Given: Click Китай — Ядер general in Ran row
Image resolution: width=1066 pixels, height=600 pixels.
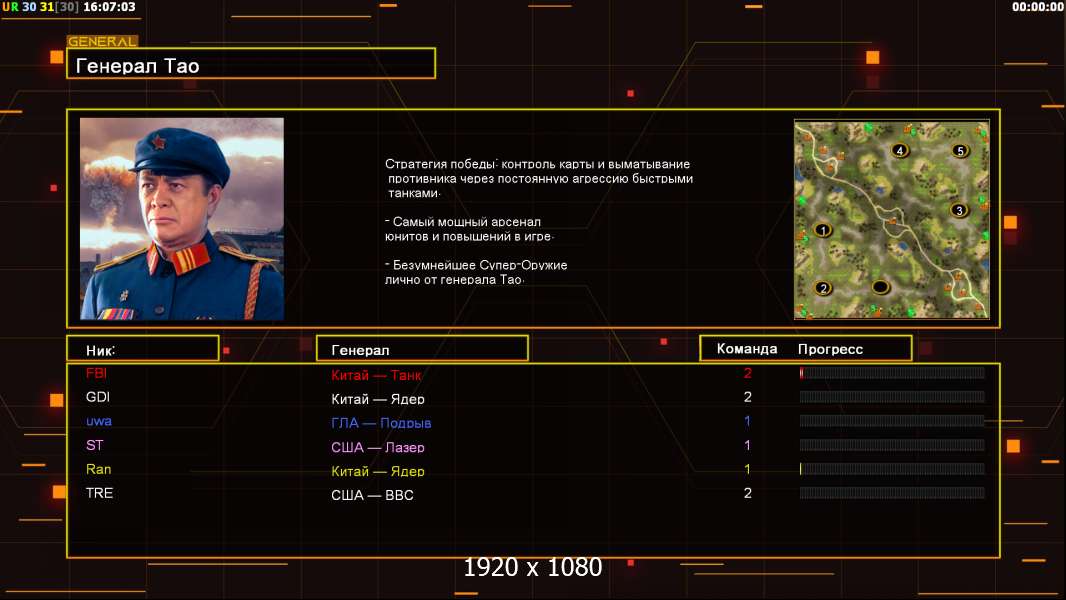Looking at the screenshot, I should pos(378,471).
